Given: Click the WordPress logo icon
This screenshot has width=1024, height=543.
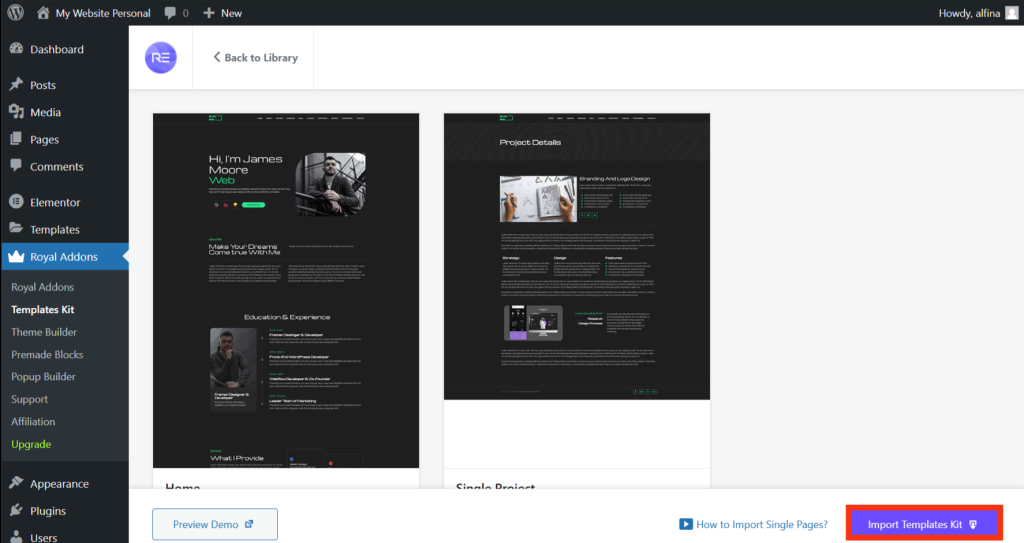Looking at the screenshot, I should point(16,13).
